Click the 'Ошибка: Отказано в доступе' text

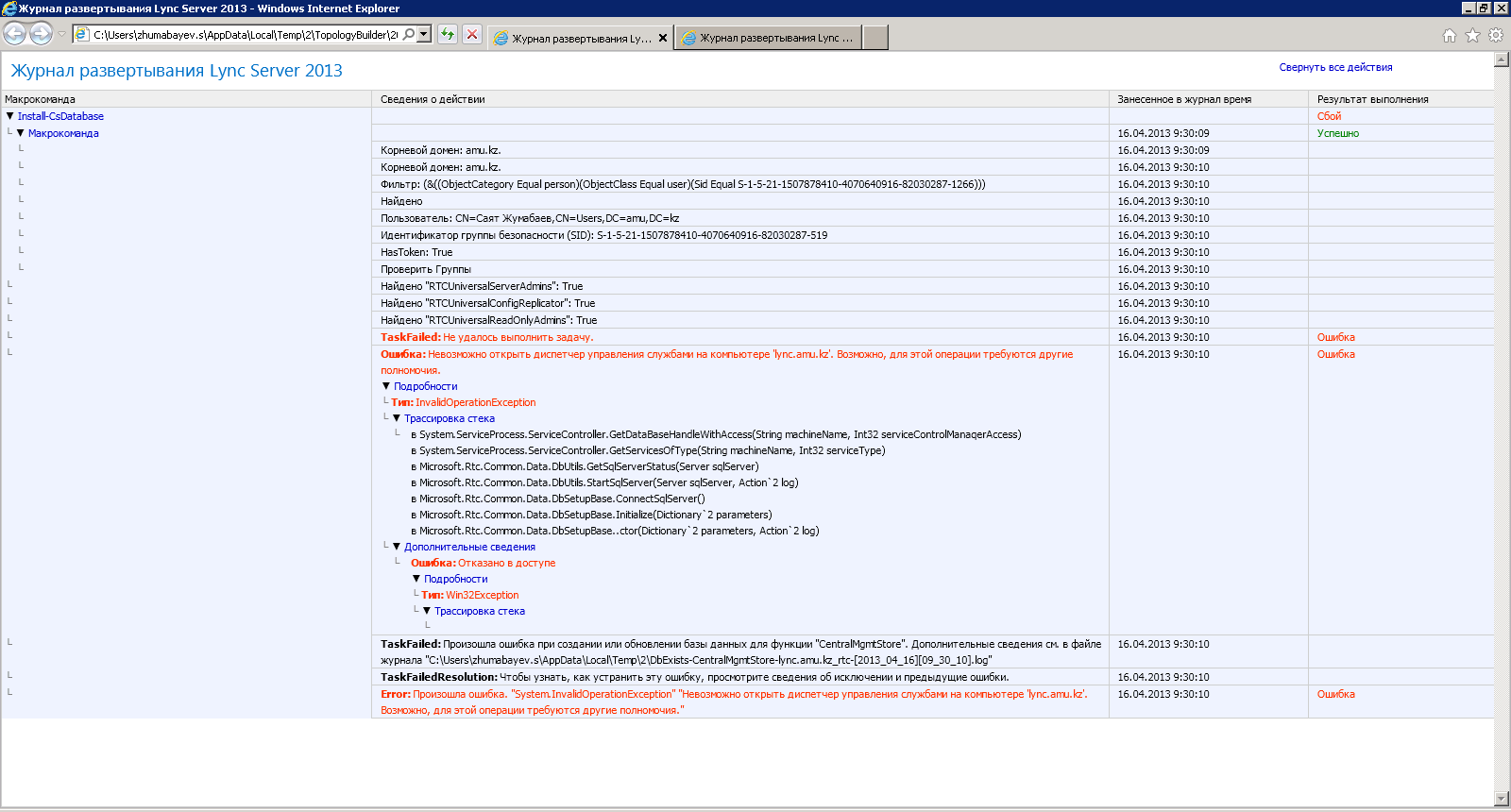click(483, 563)
